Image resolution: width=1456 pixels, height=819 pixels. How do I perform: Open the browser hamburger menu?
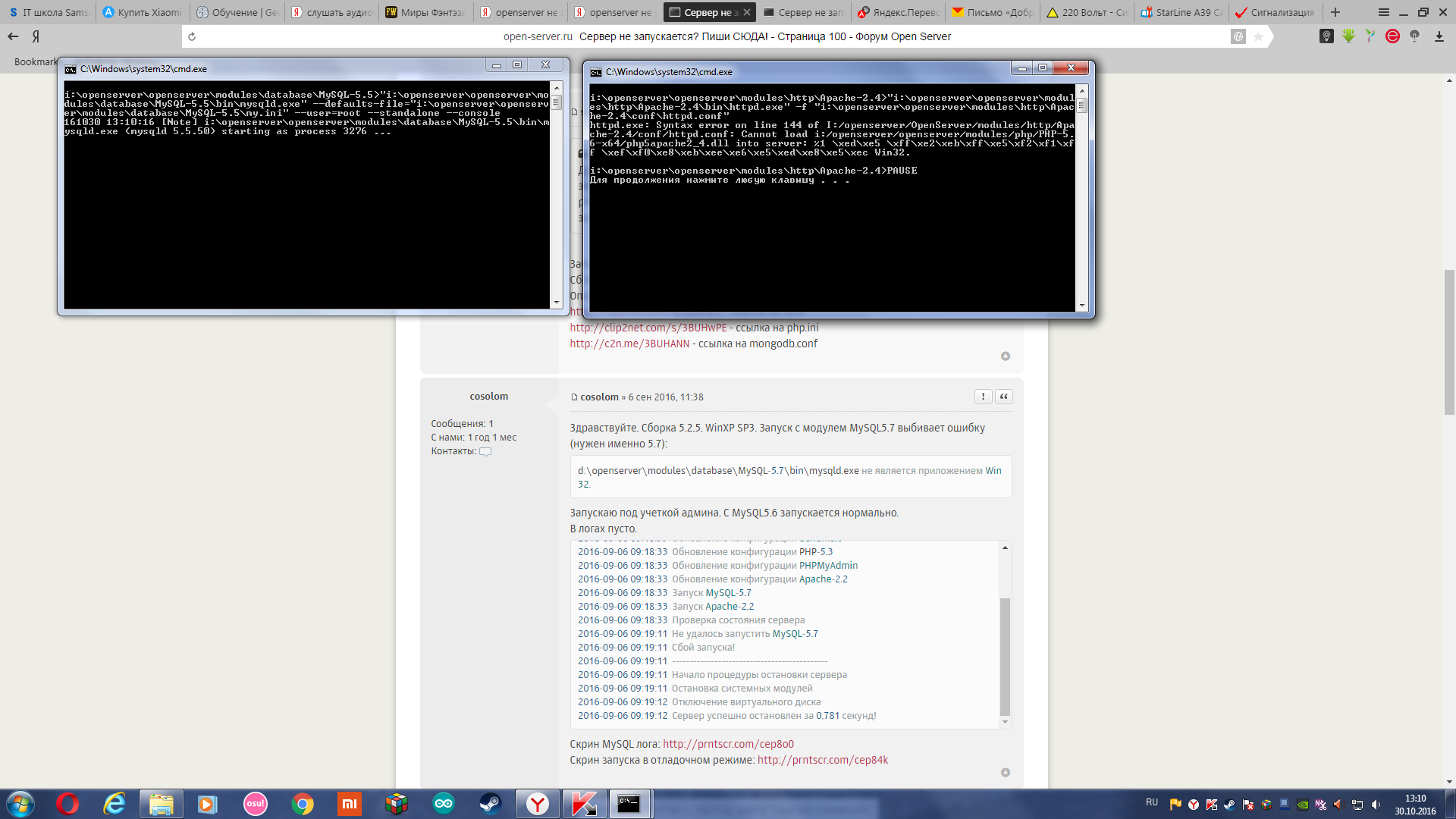click(x=1383, y=12)
